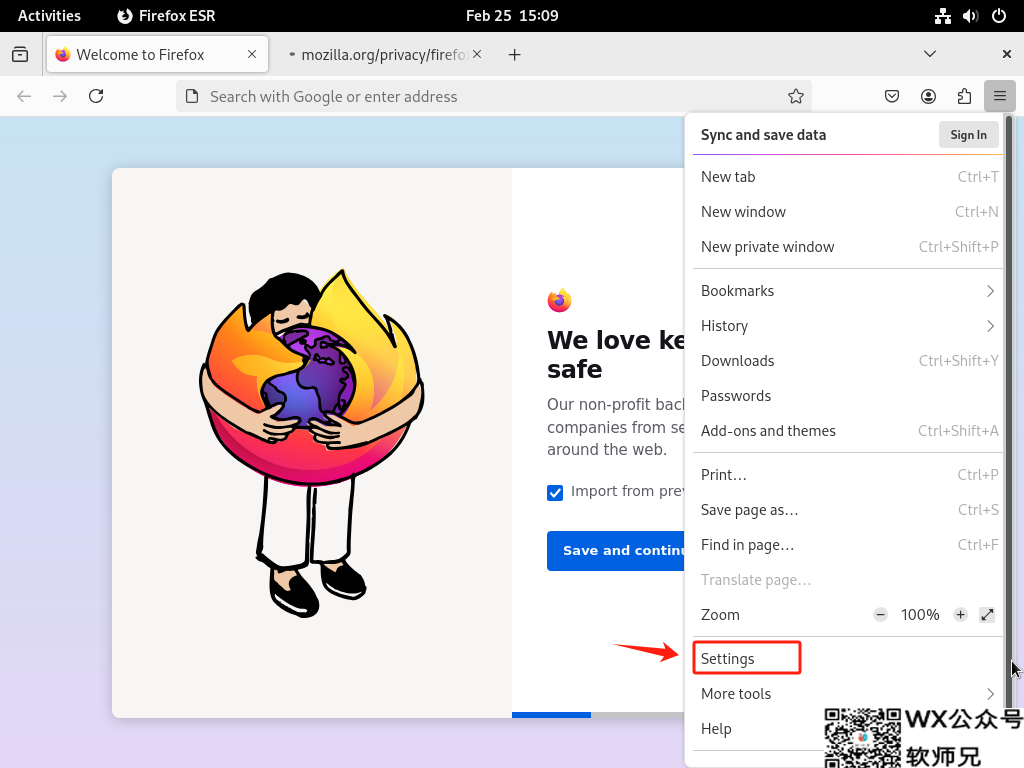Click the page icon in address bar

pyautogui.click(x=192, y=97)
